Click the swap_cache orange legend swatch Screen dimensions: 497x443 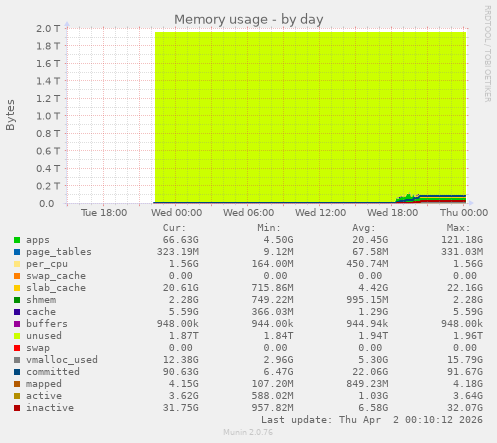coord(17,276)
